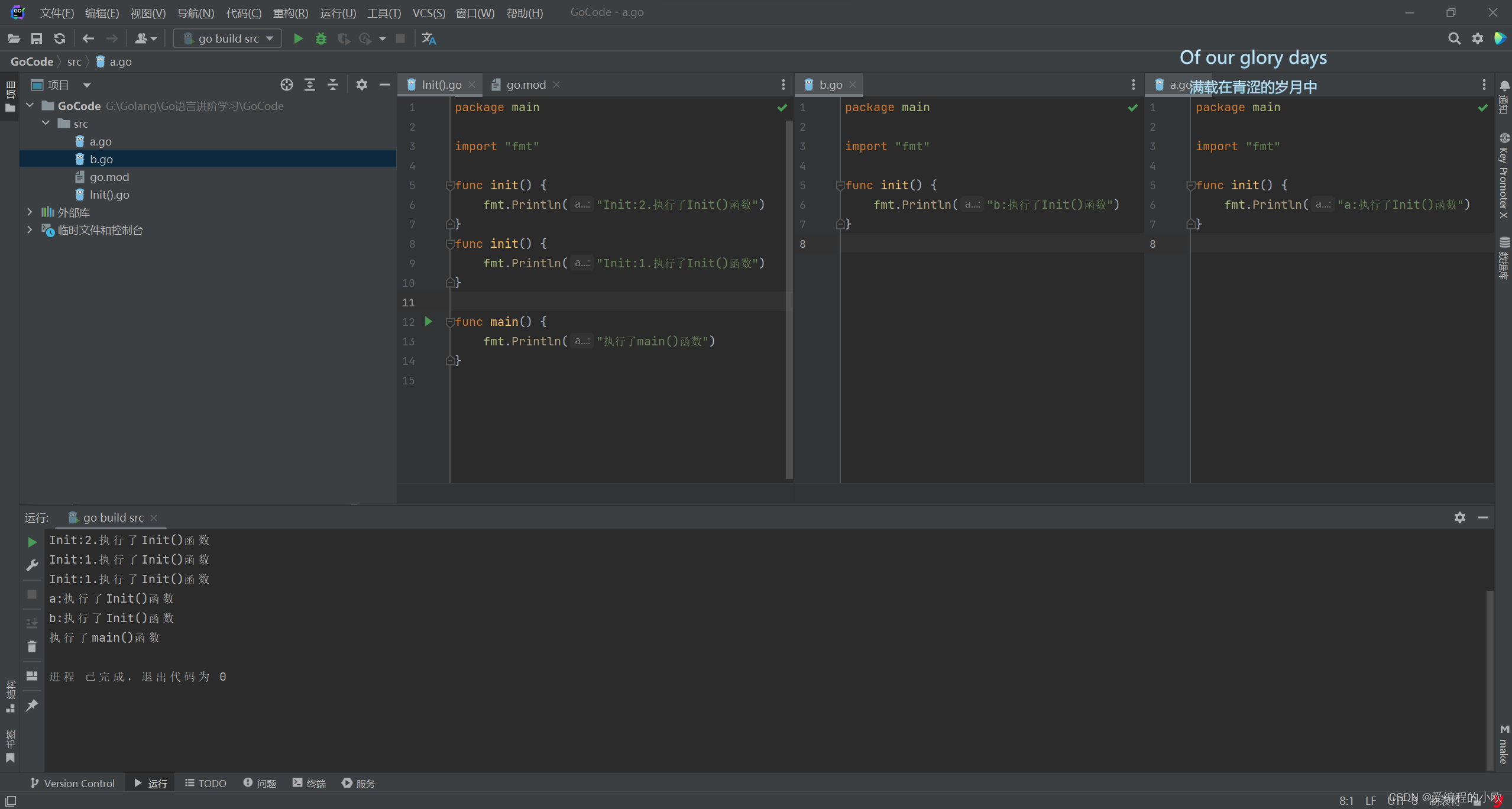Click the run console vertical scrollbar
This screenshot has width=1512, height=809.
(1490, 679)
